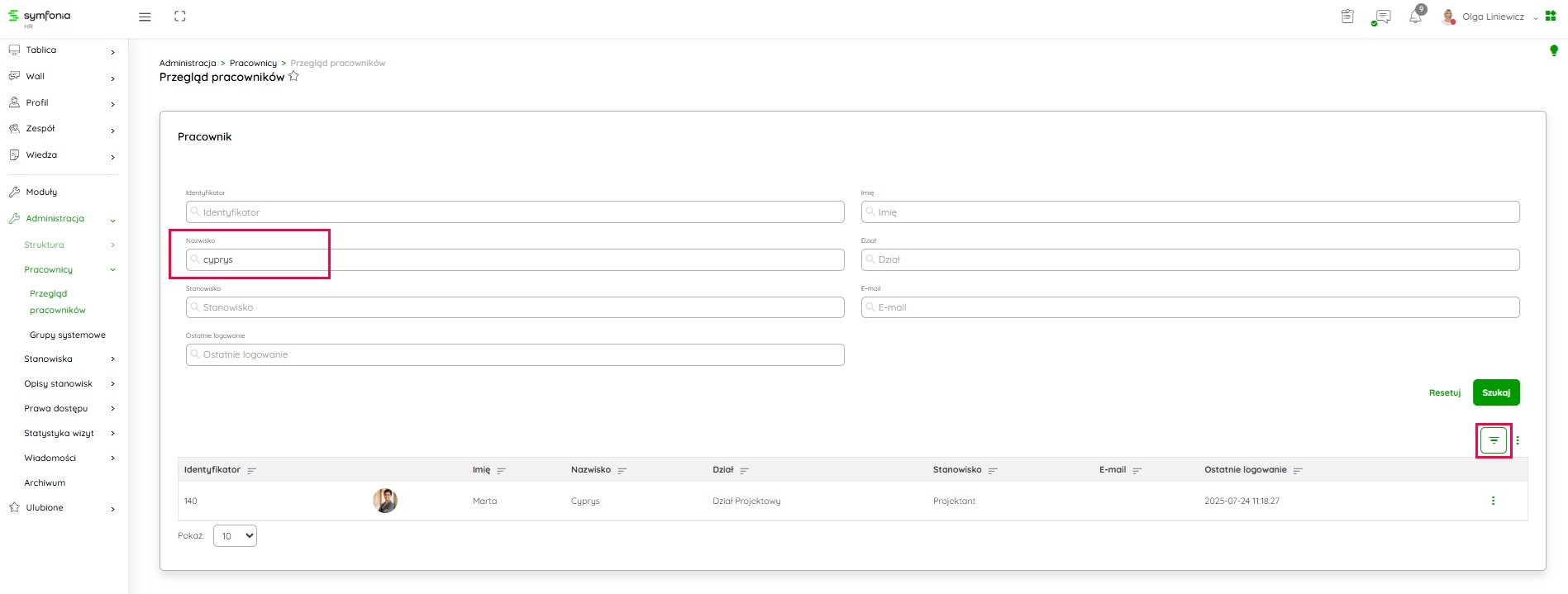Viewport: 1568px width, 594px height.
Task: Click the Resetuj link
Action: coord(1444,393)
